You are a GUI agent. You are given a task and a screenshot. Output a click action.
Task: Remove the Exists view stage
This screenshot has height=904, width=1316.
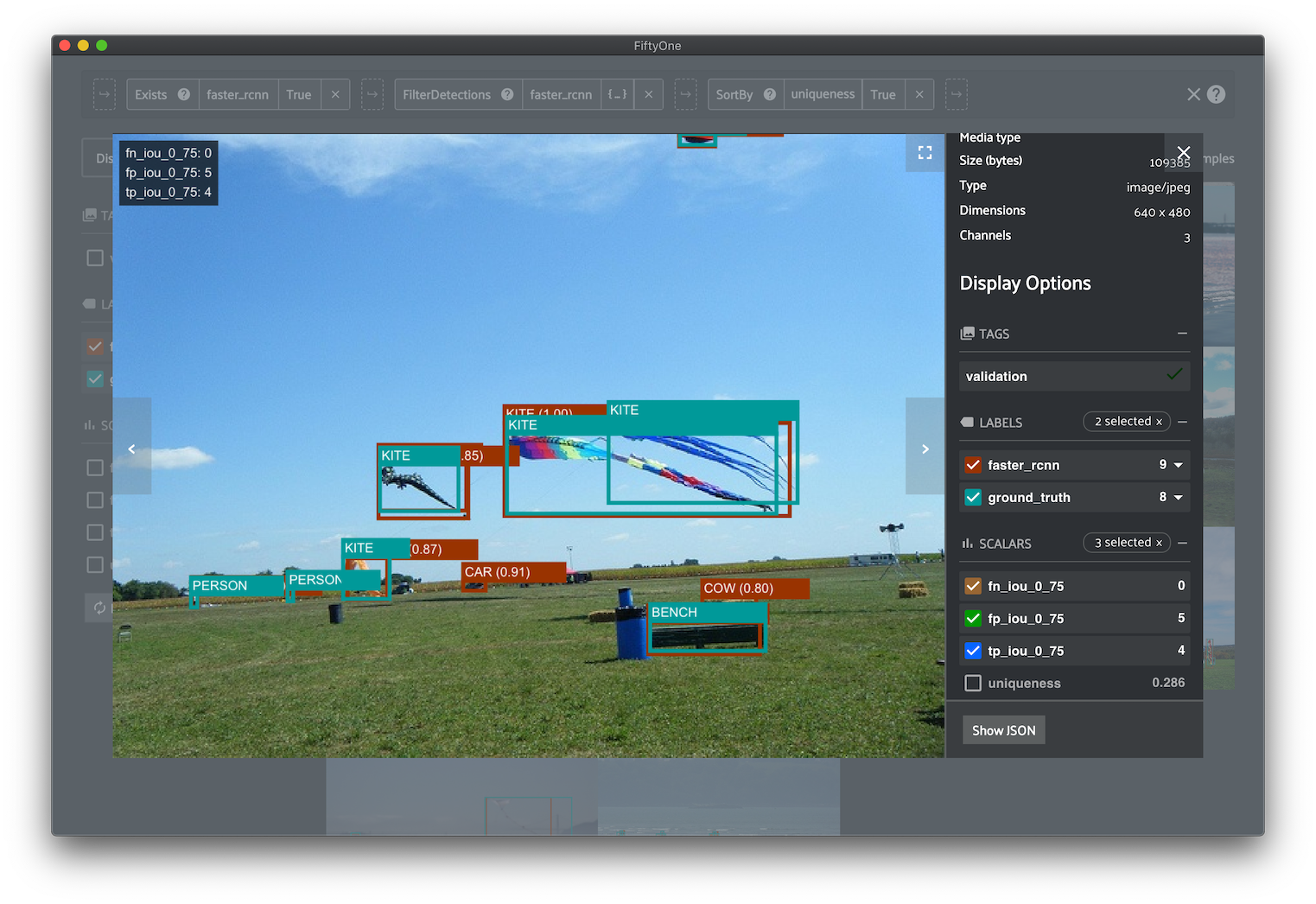(x=335, y=95)
